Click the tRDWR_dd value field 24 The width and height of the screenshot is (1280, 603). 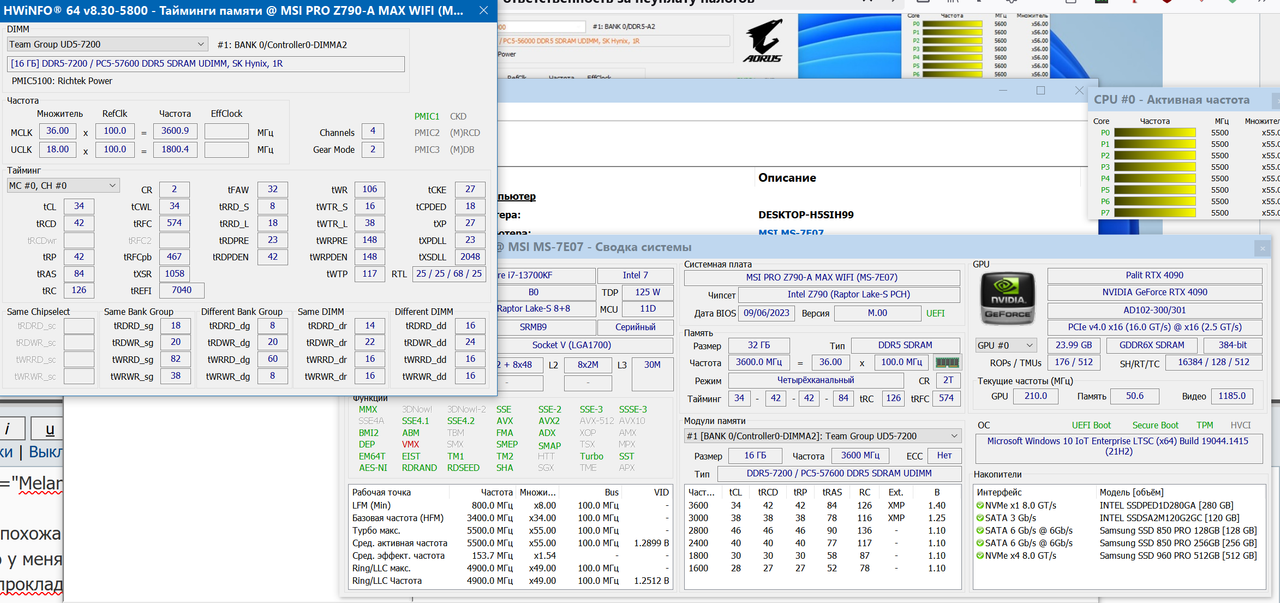(x=470, y=342)
